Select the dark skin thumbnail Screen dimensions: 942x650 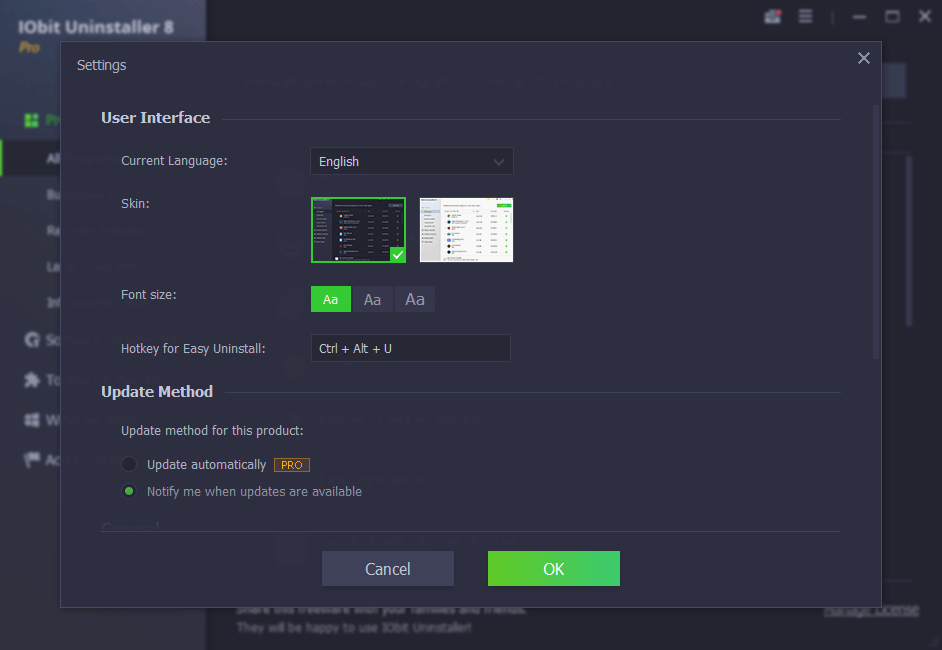click(x=359, y=229)
